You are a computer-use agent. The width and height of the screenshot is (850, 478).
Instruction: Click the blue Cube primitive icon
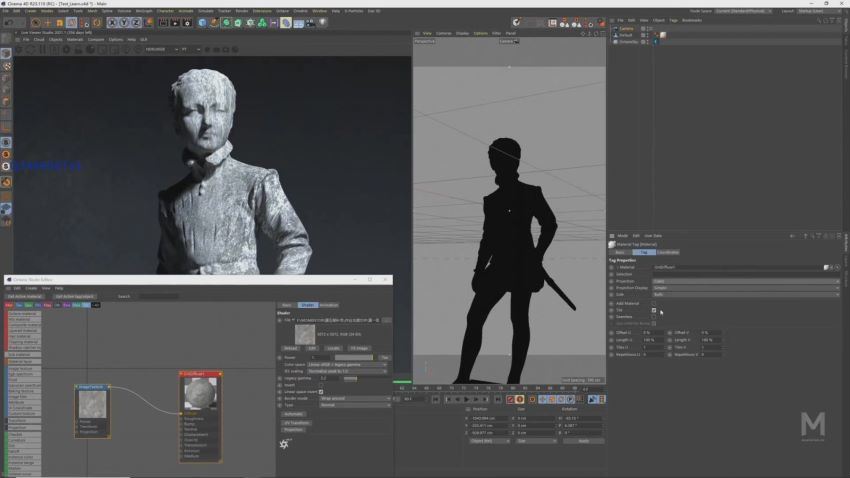[202, 23]
